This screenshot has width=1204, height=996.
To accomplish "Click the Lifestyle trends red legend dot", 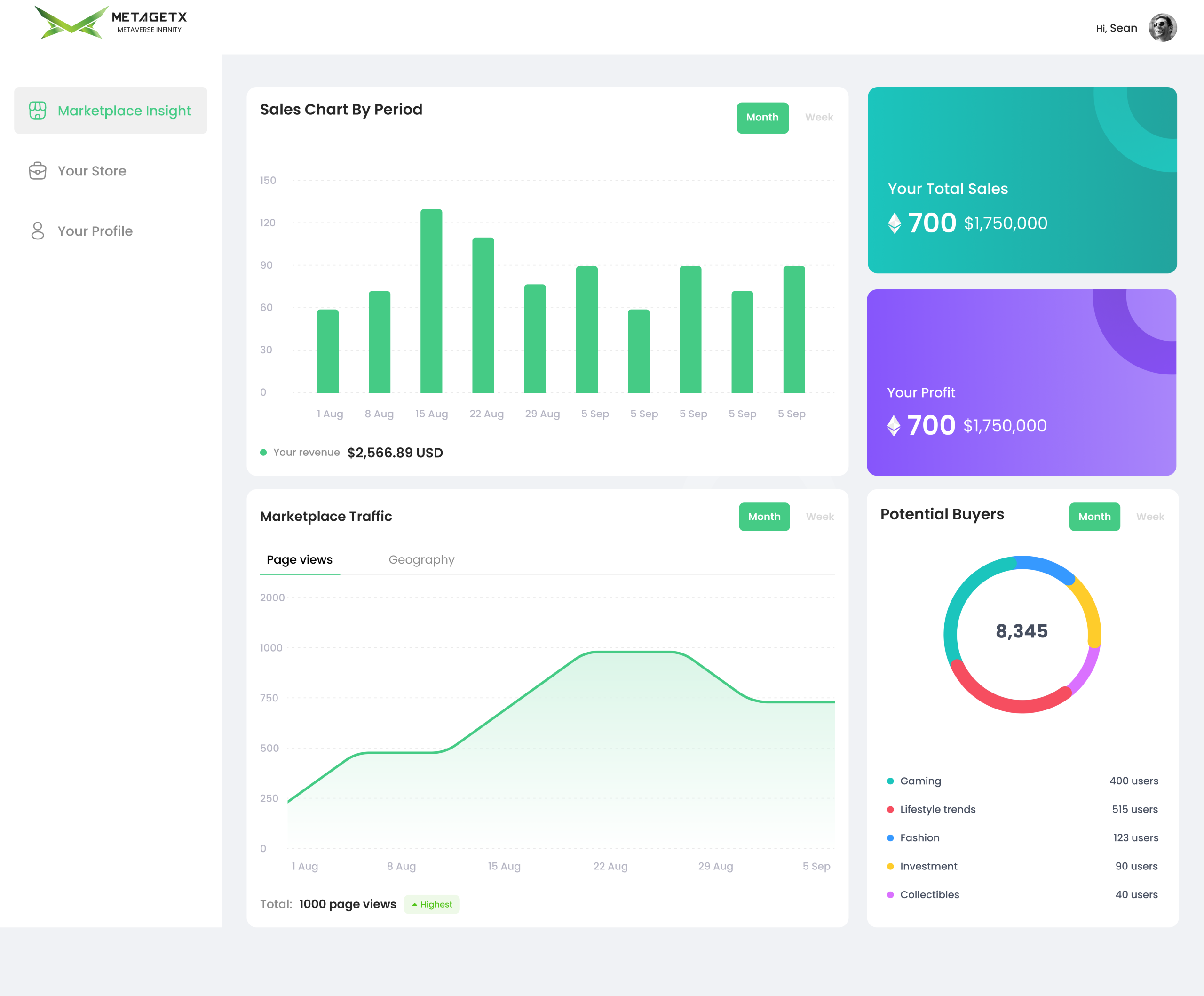I will pos(890,810).
